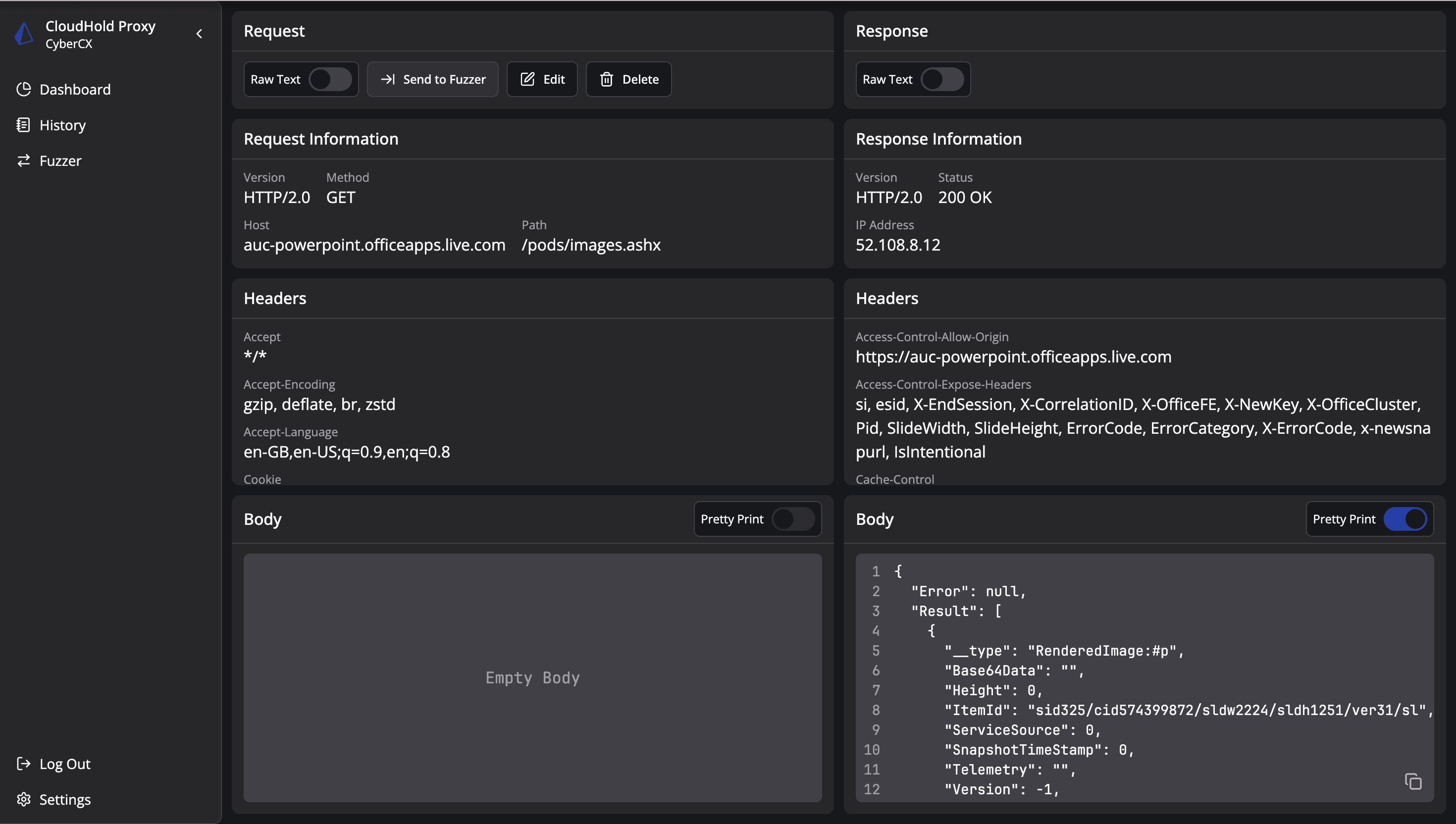
Task: Click the Settings gear icon
Action: [23, 799]
